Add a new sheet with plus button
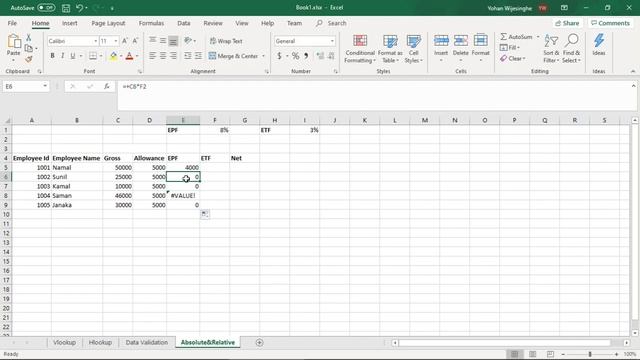 259,342
